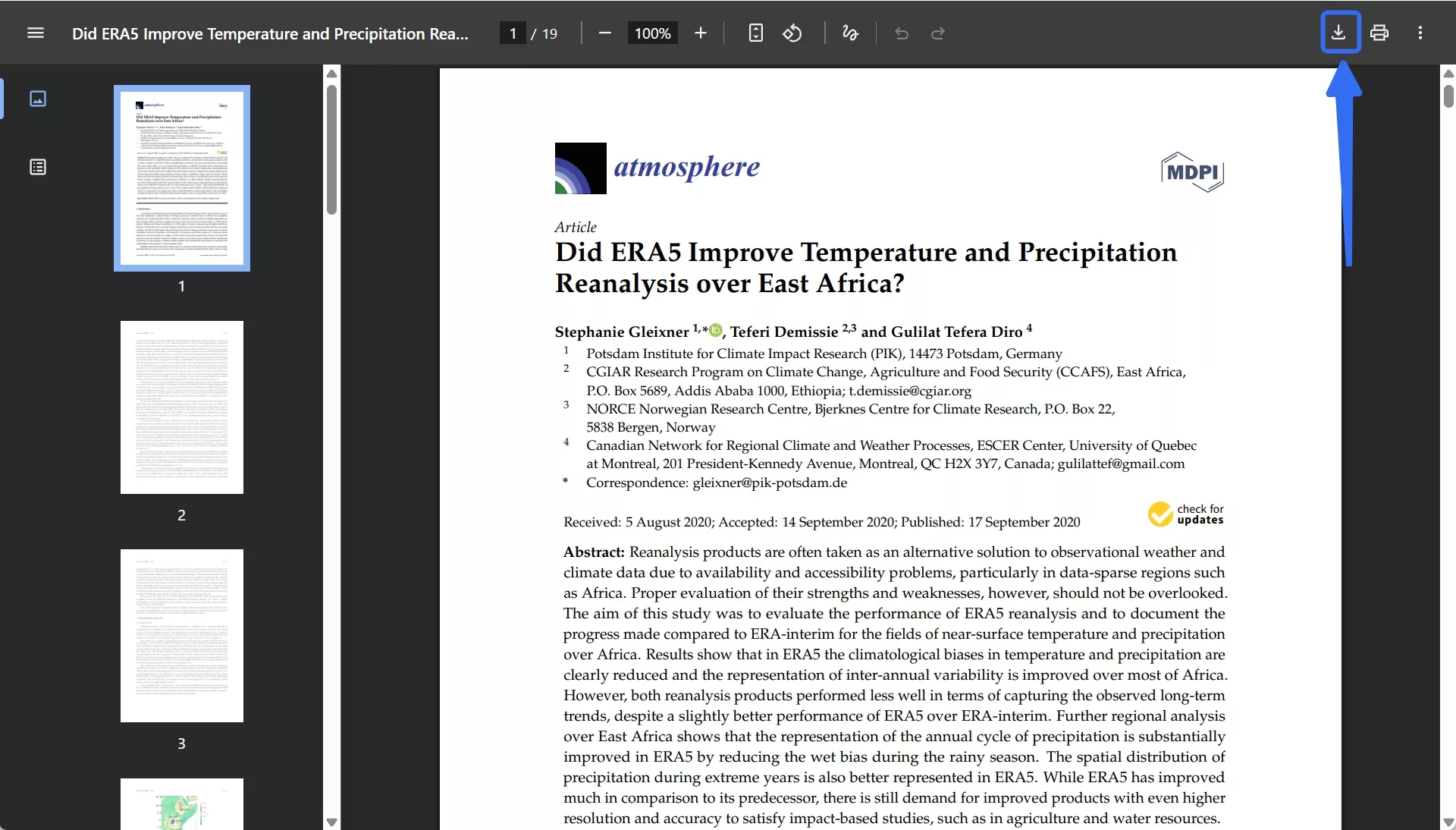The width and height of the screenshot is (1456, 830).
Task: Click the gleixner@pik-potsdam.de email link
Action: (769, 483)
